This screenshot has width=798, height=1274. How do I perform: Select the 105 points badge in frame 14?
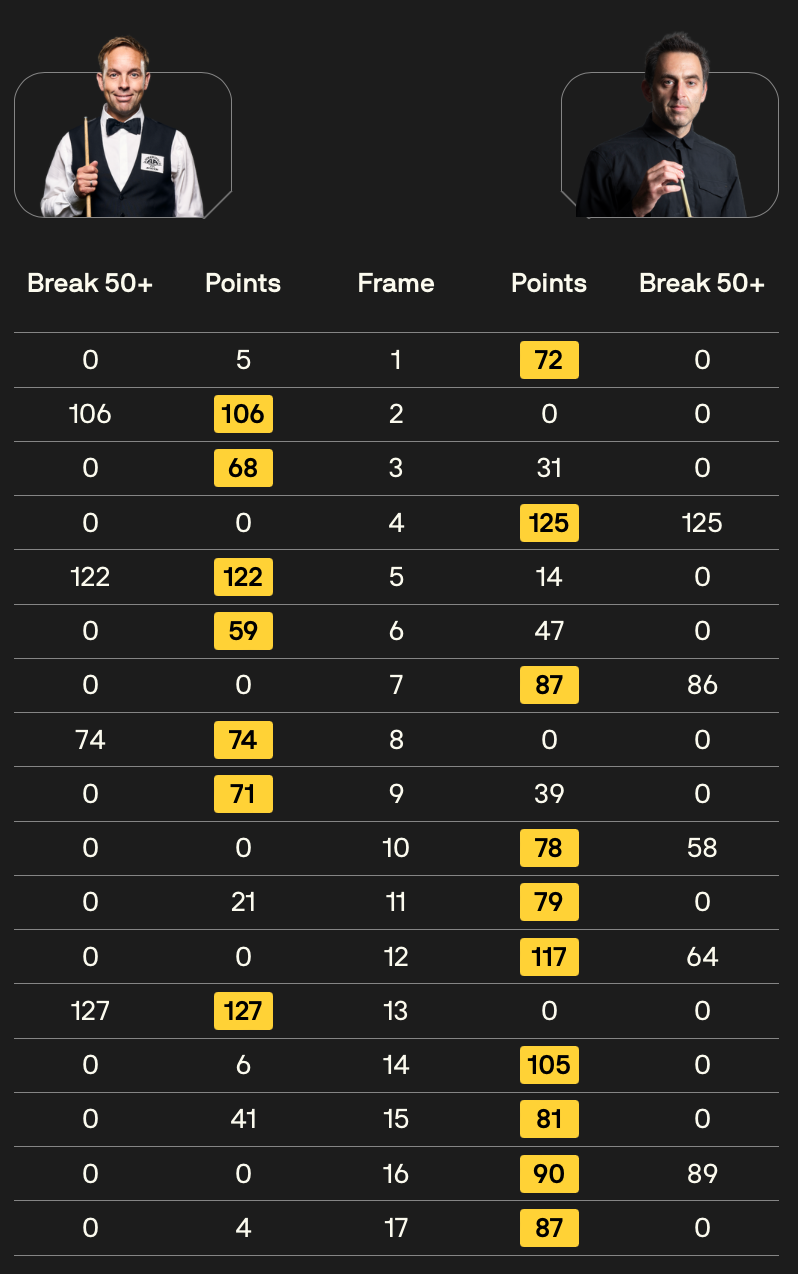pyautogui.click(x=549, y=1065)
